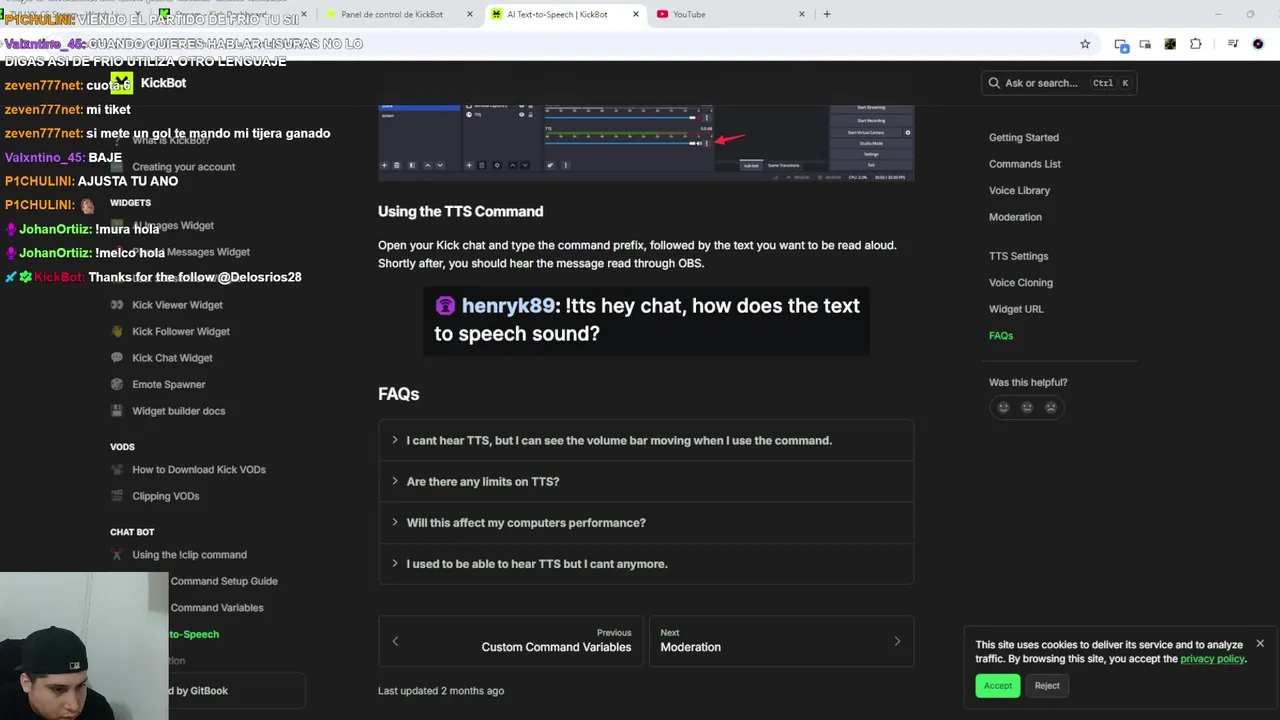Click the screen-capture extension icon with blue badge
The width and height of the screenshot is (1280, 720).
[1121, 44]
